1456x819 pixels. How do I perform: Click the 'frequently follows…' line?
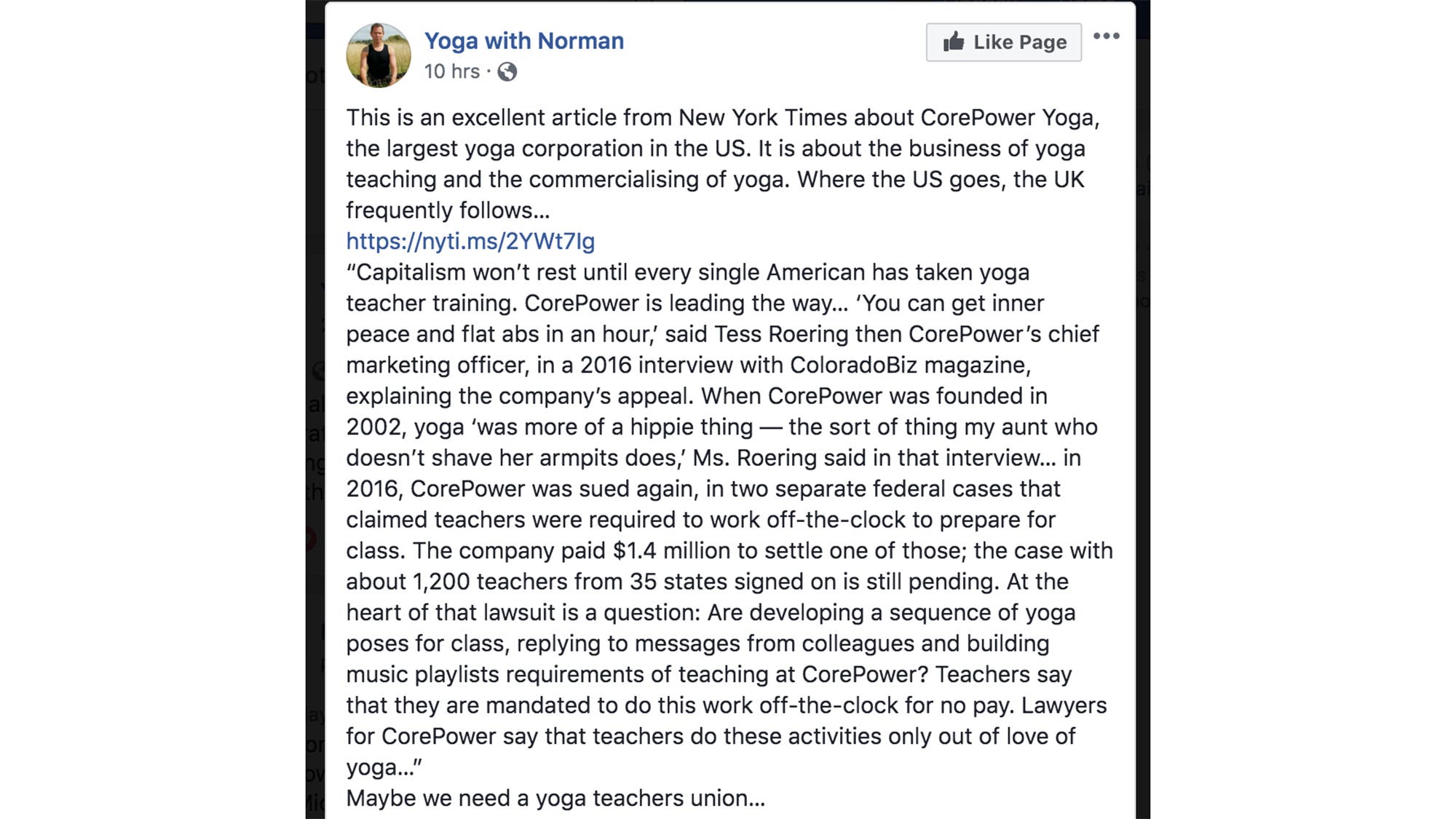click(x=448, y=210)
